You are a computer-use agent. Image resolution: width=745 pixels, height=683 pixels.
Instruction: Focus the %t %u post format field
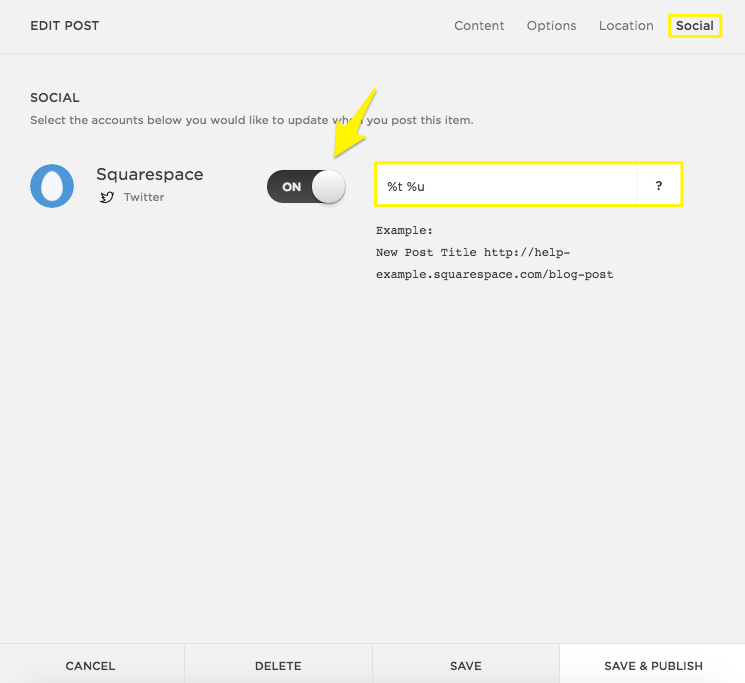[505, 186]
